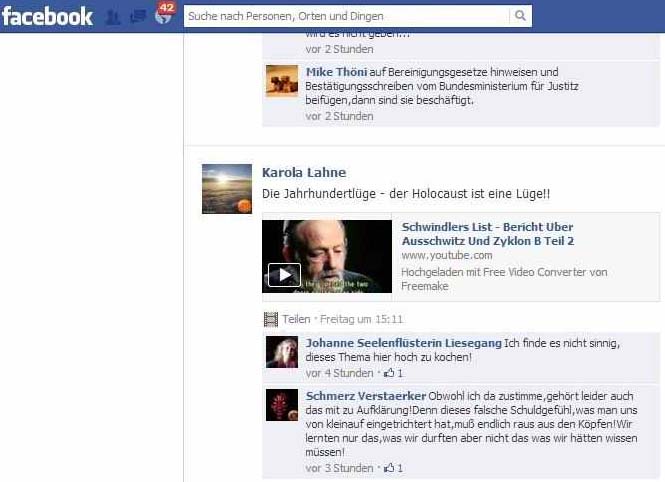Open Karola Lahne's profile picture

(x=227, y=188)
